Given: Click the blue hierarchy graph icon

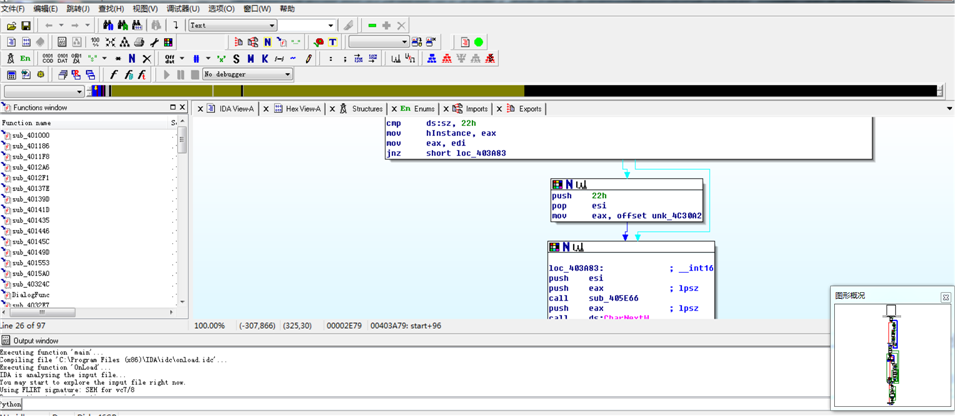Looking at the screenshot, I should click(432, 58).
